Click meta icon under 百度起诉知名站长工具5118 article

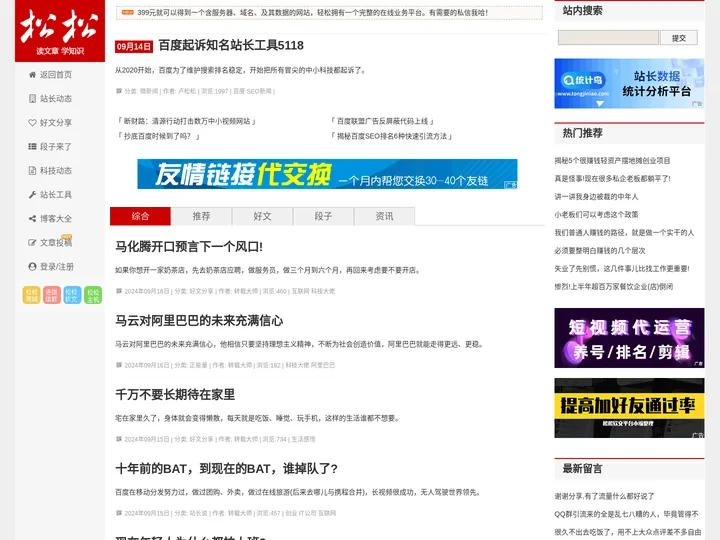pos(119,91)
